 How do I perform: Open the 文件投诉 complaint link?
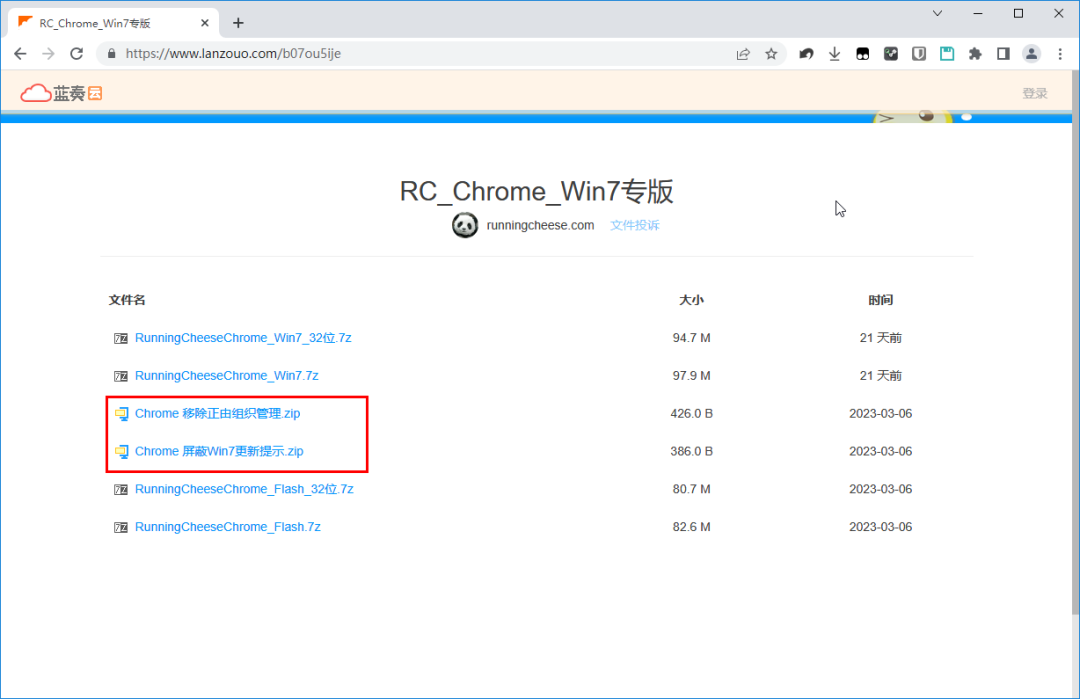pos(634,225)
